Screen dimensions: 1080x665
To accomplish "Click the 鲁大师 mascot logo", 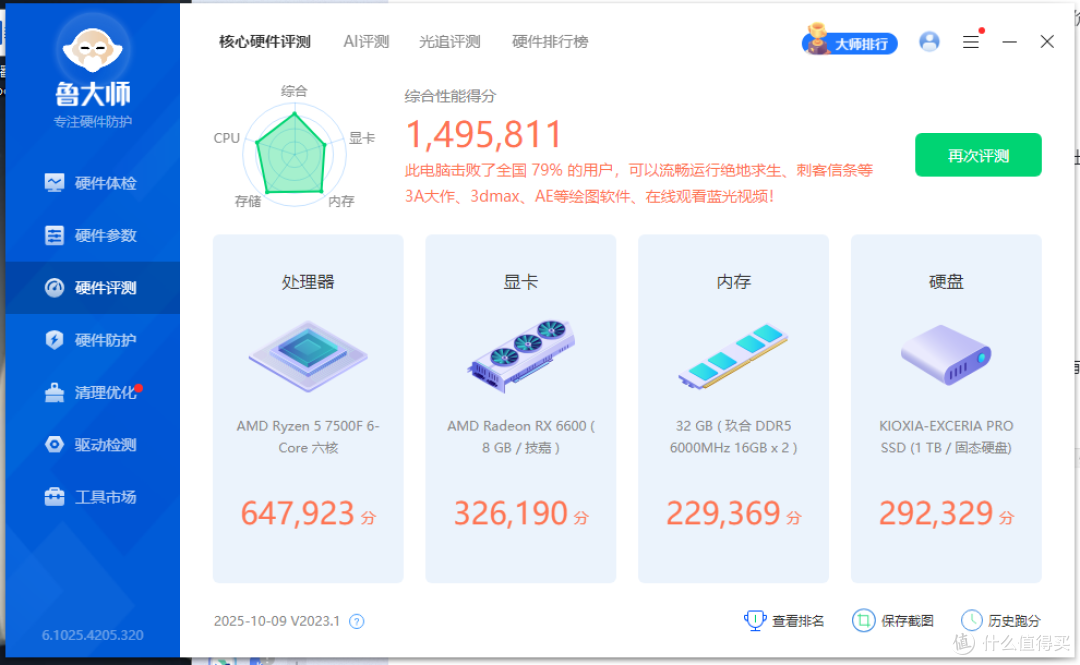I will click(92, 48).
